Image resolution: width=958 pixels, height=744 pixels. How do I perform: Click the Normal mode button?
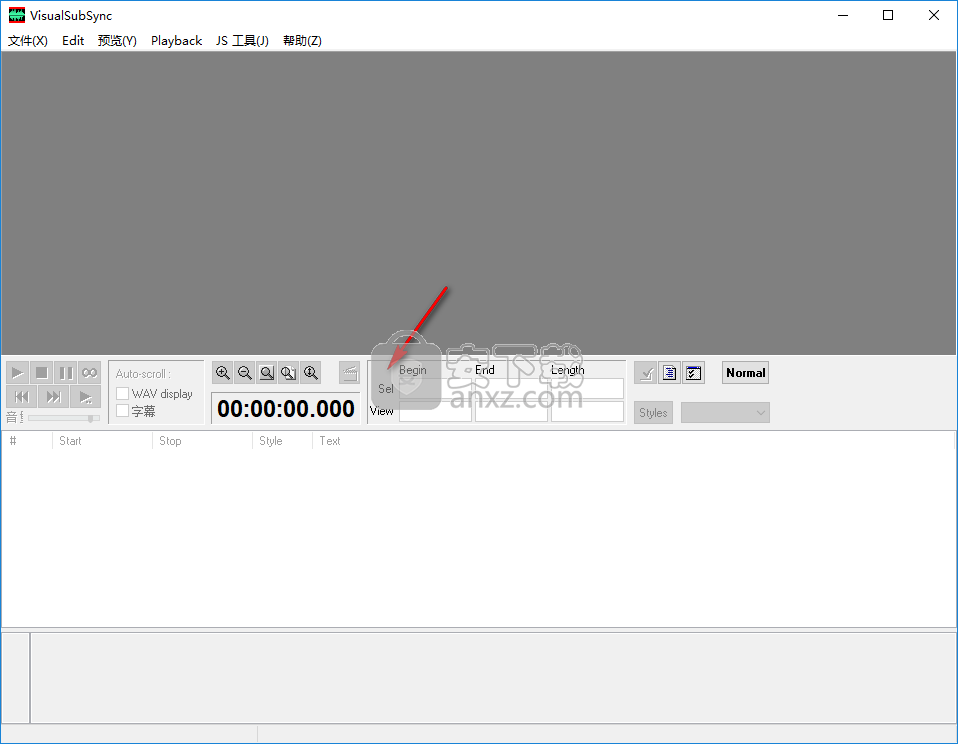pos(745,373)
